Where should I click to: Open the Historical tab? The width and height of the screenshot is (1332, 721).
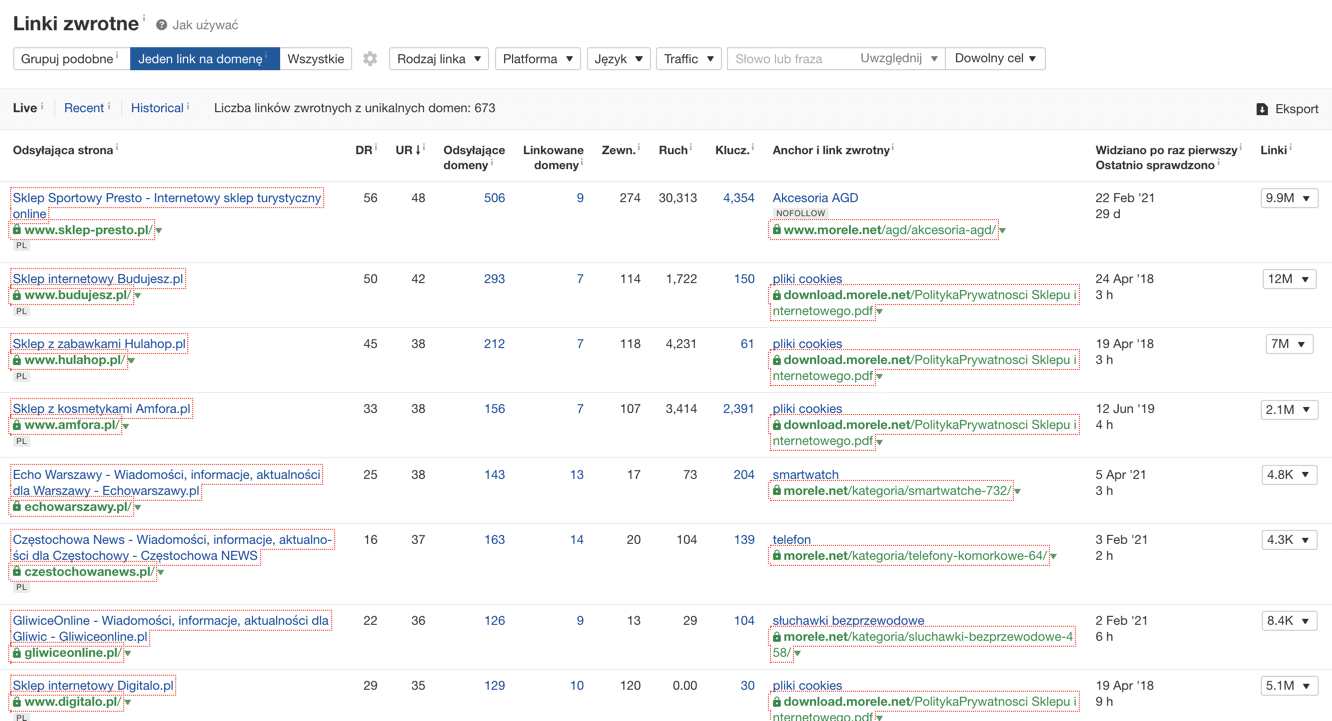pos(157,108)
